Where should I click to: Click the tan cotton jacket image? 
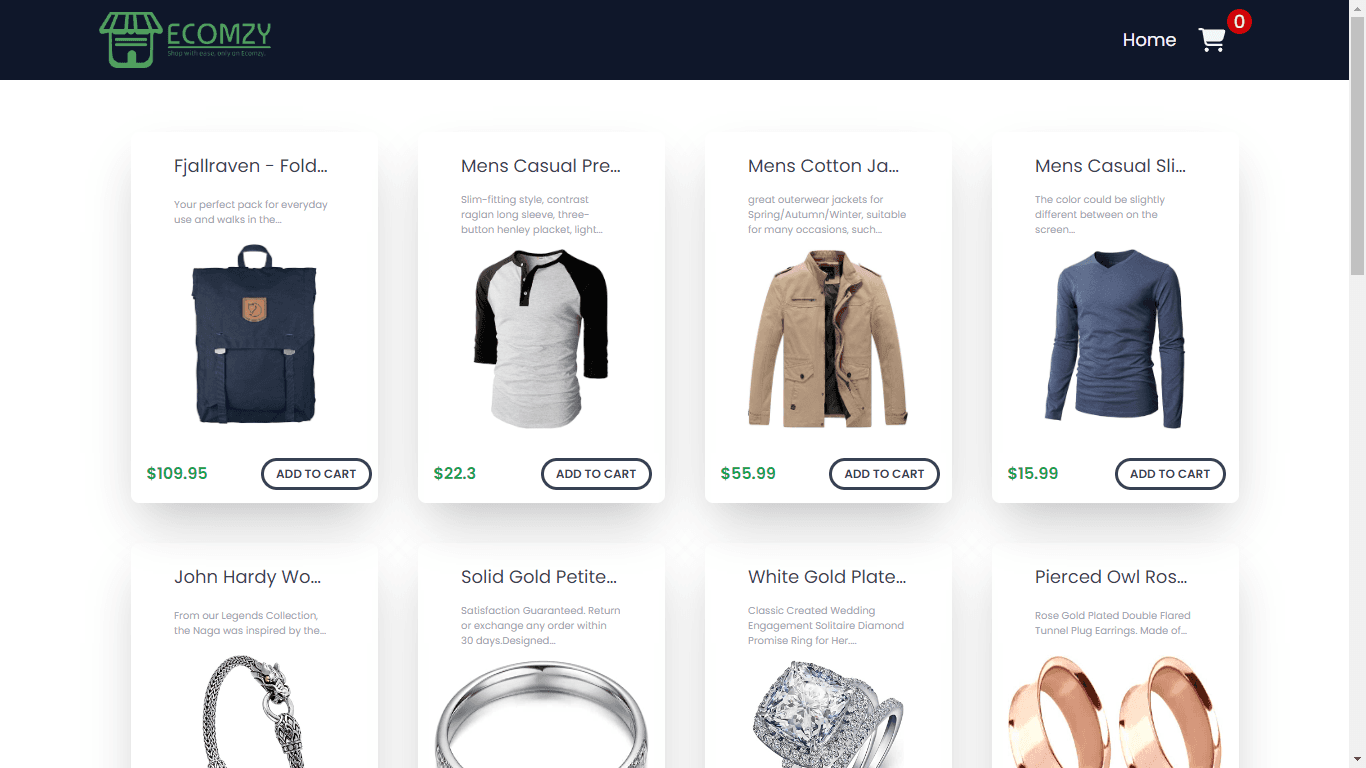(828, 338)
